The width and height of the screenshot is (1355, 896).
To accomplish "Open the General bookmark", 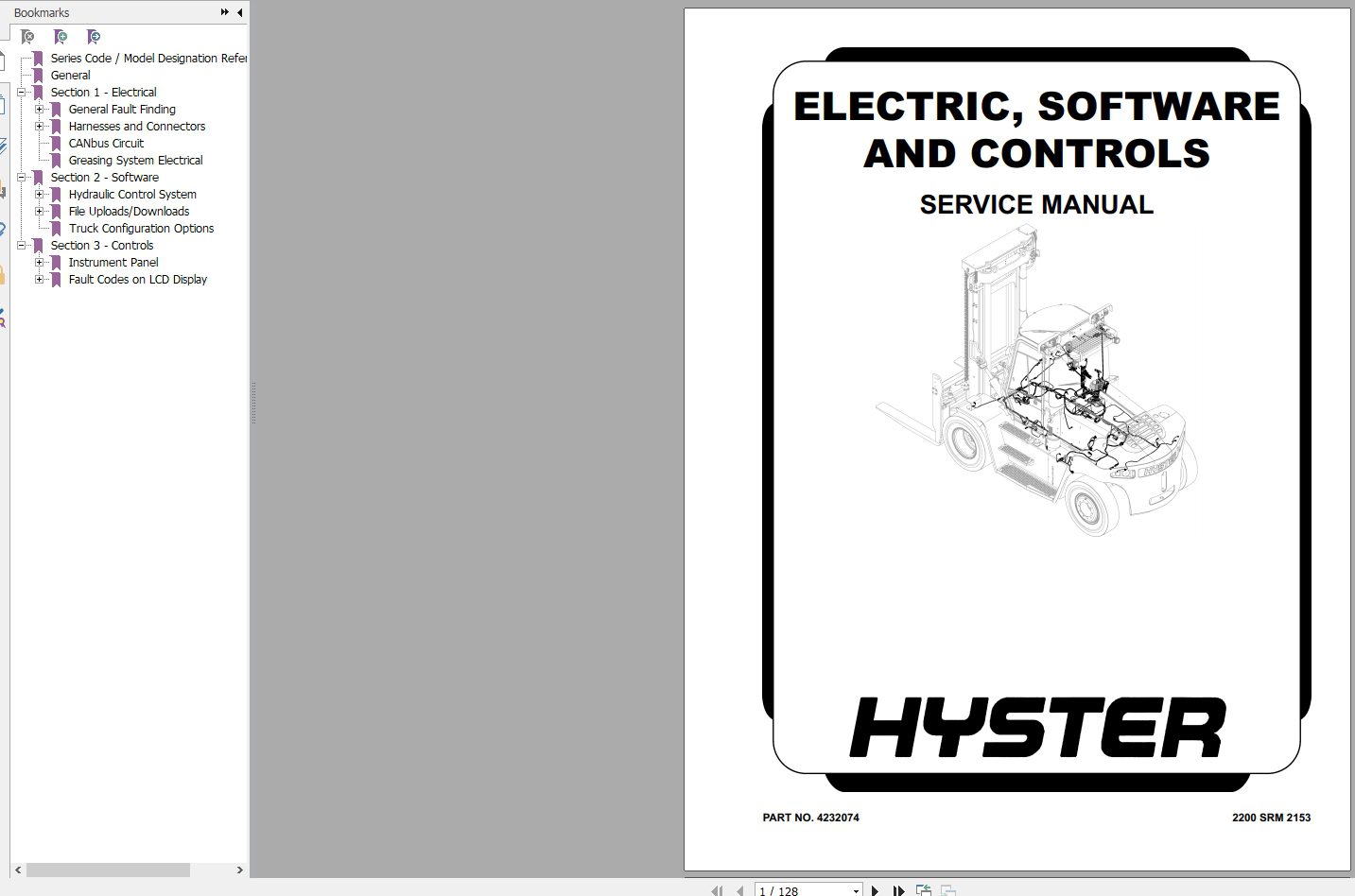I will (71, 76).
